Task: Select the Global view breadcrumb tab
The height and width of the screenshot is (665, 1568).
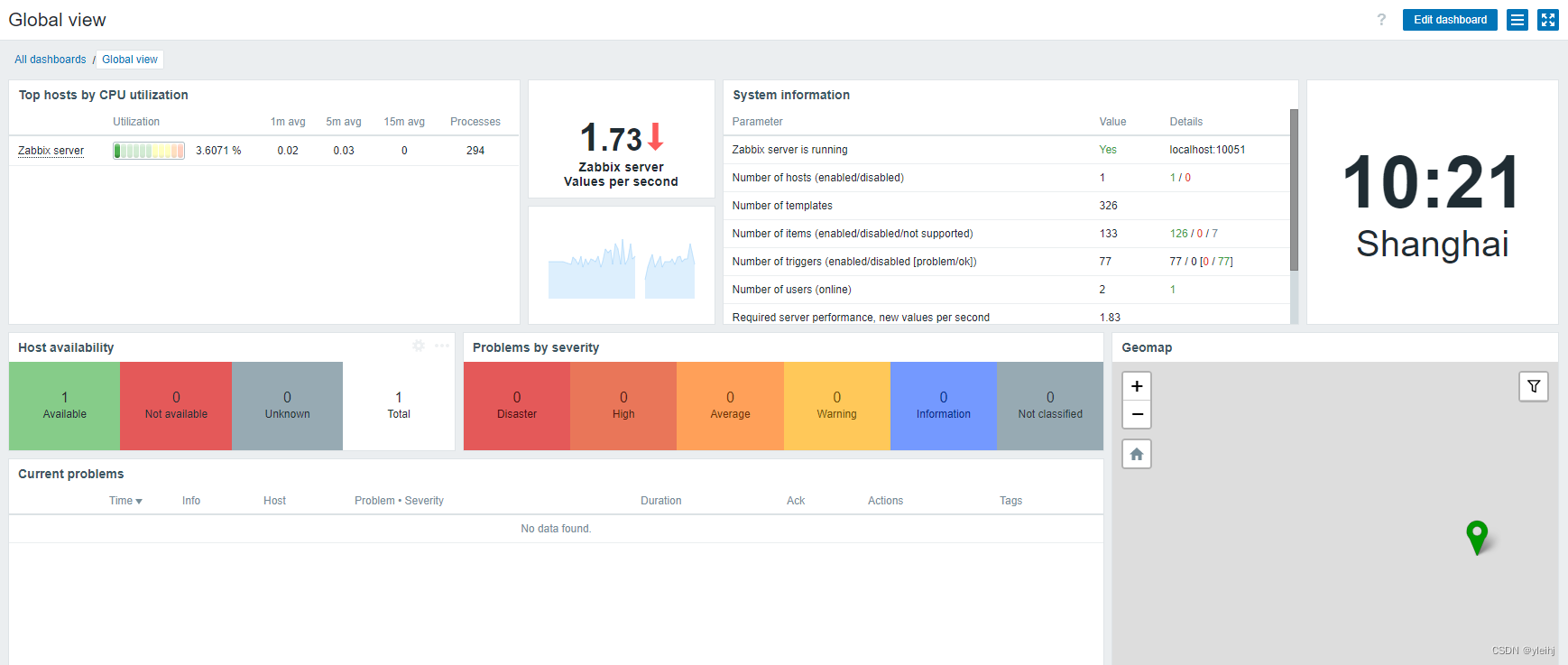Action: point(130,60)
